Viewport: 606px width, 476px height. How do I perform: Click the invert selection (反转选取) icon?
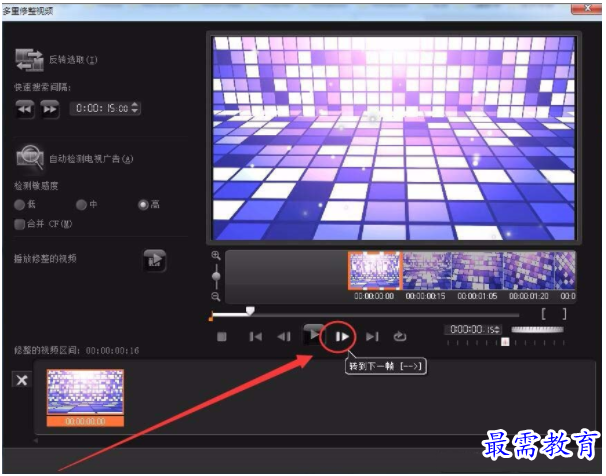[x=29, y=60]
